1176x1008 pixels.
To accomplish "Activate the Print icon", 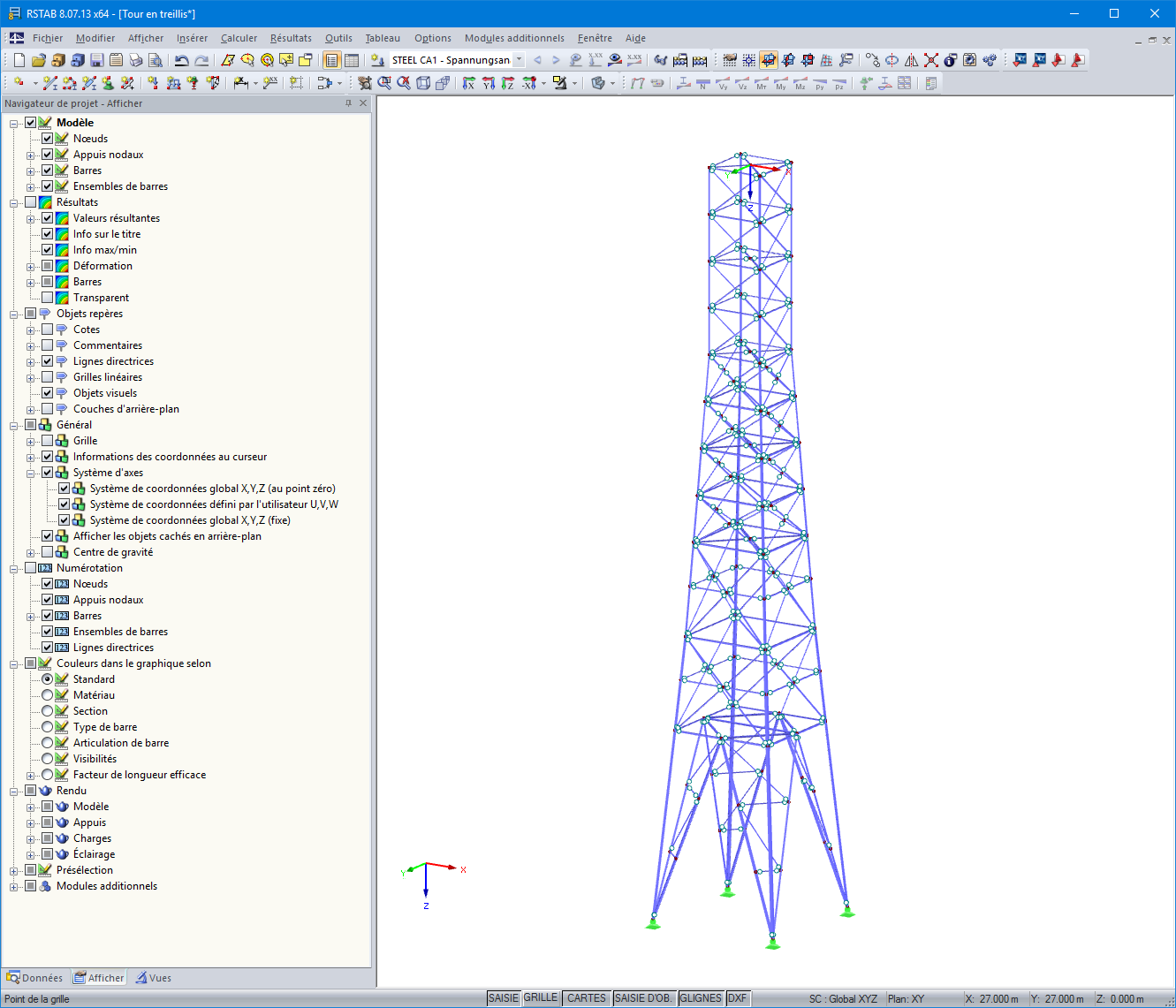I will pyautogui.click(x=136, y=59).
